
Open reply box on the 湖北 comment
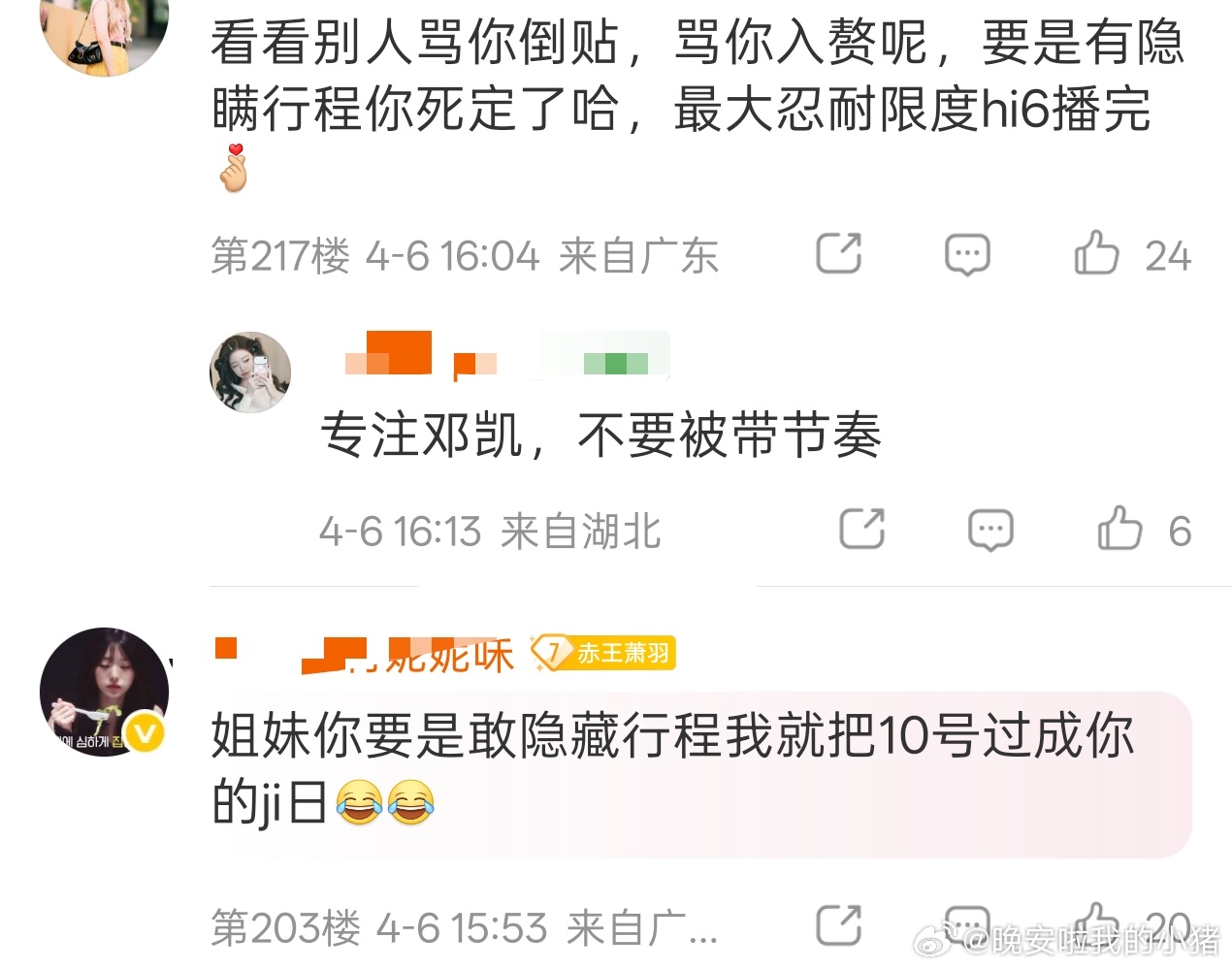pyautogui.click(x=990, y=531)
